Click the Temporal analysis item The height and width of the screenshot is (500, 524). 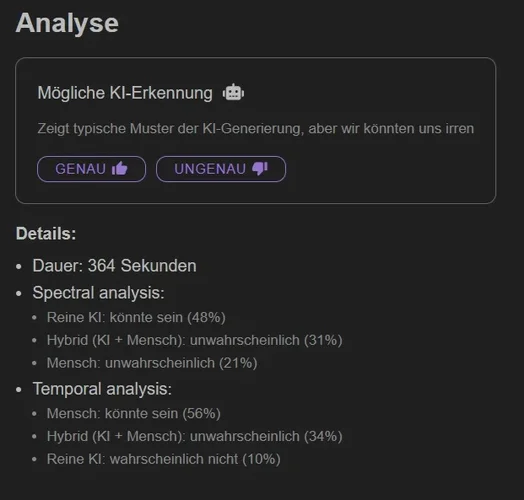tap(102, 389)
